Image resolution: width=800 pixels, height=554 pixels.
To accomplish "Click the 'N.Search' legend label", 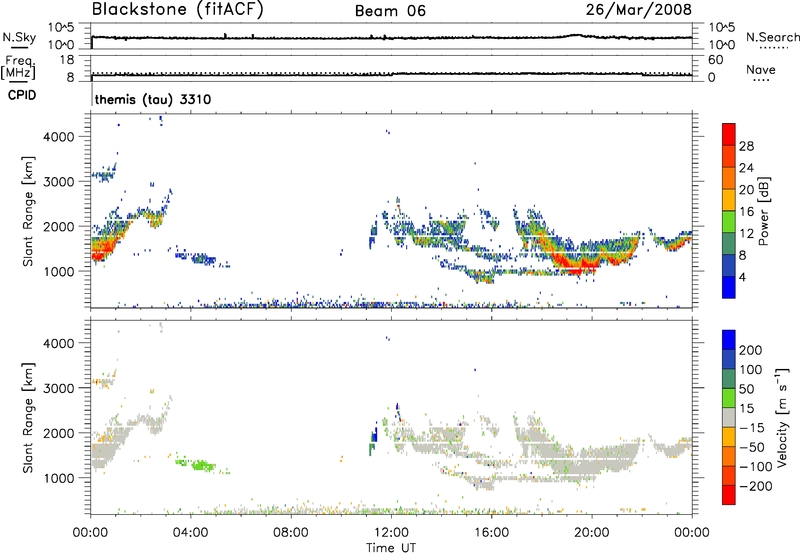I will point(772,37).
